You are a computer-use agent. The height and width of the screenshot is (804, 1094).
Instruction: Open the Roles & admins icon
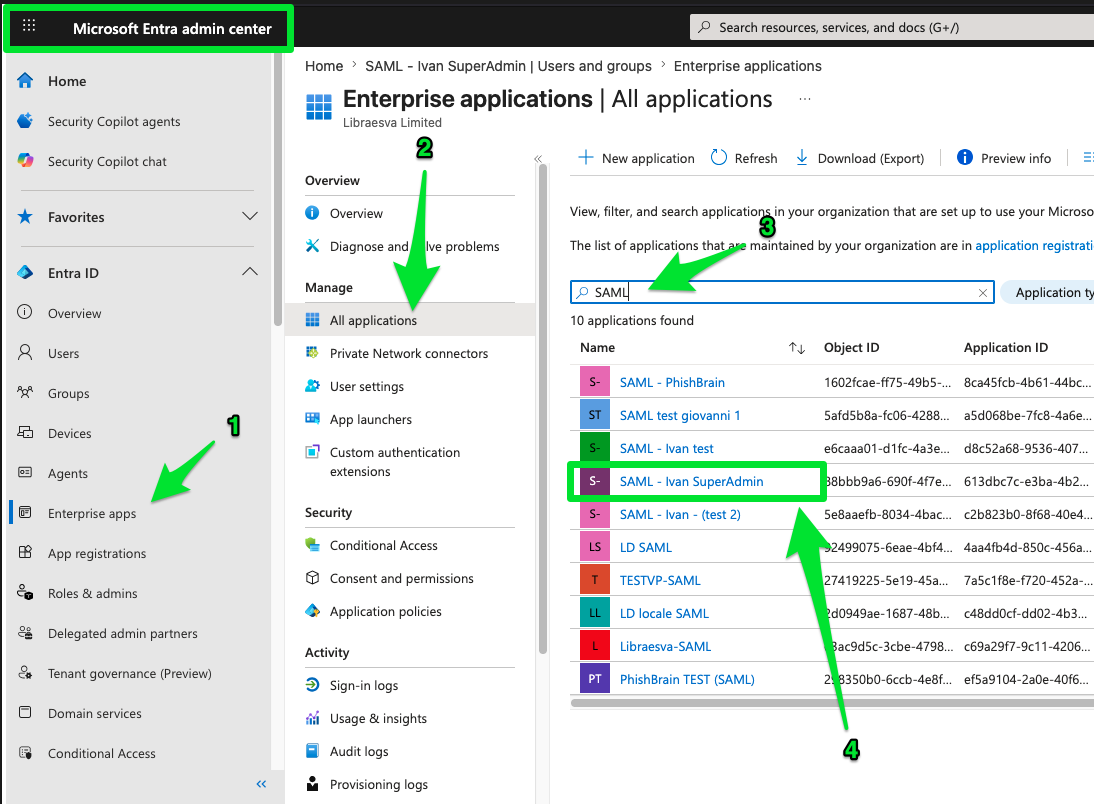[x=25, y=593]
